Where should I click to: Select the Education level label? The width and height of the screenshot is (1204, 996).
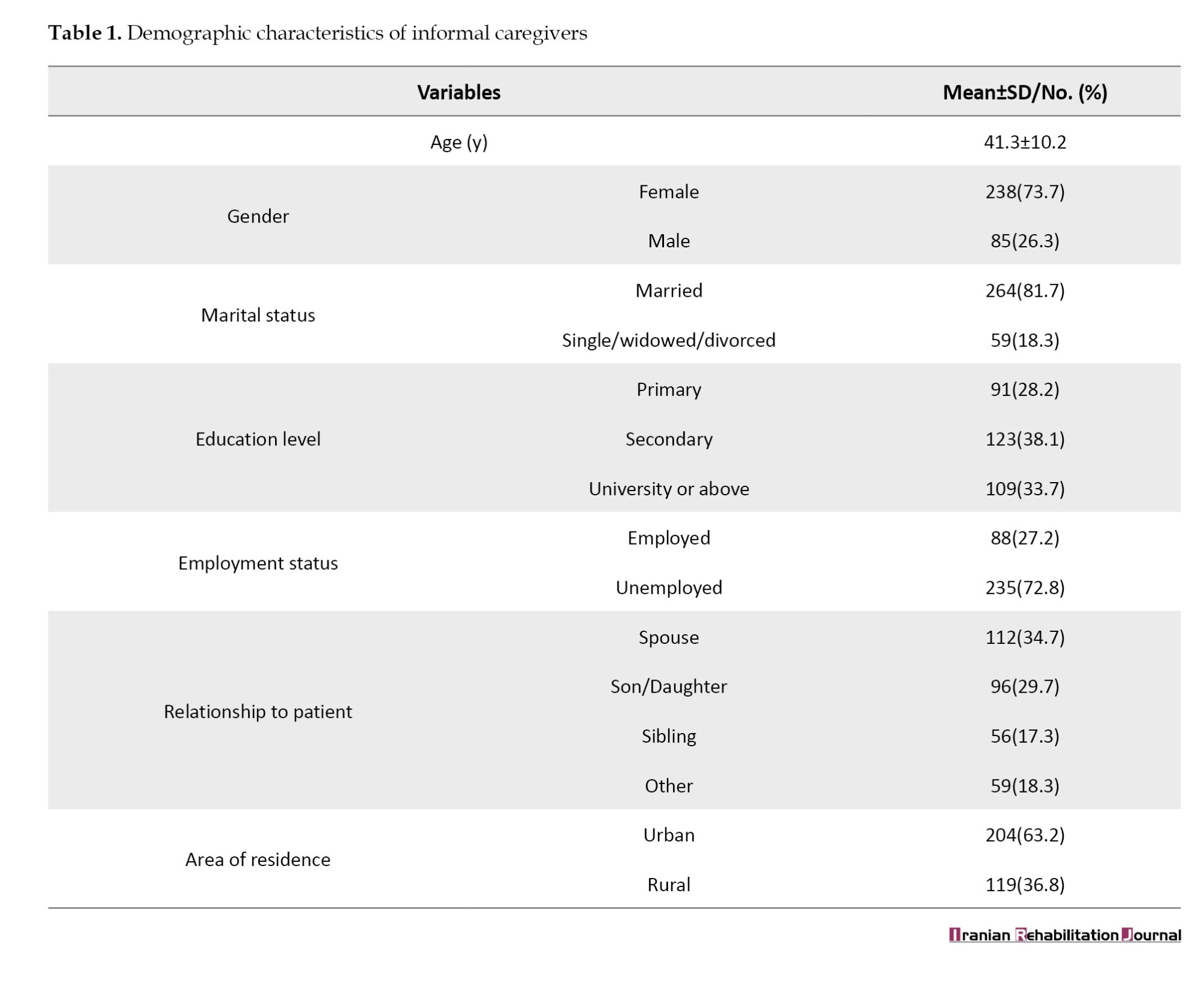click(258, 439)
